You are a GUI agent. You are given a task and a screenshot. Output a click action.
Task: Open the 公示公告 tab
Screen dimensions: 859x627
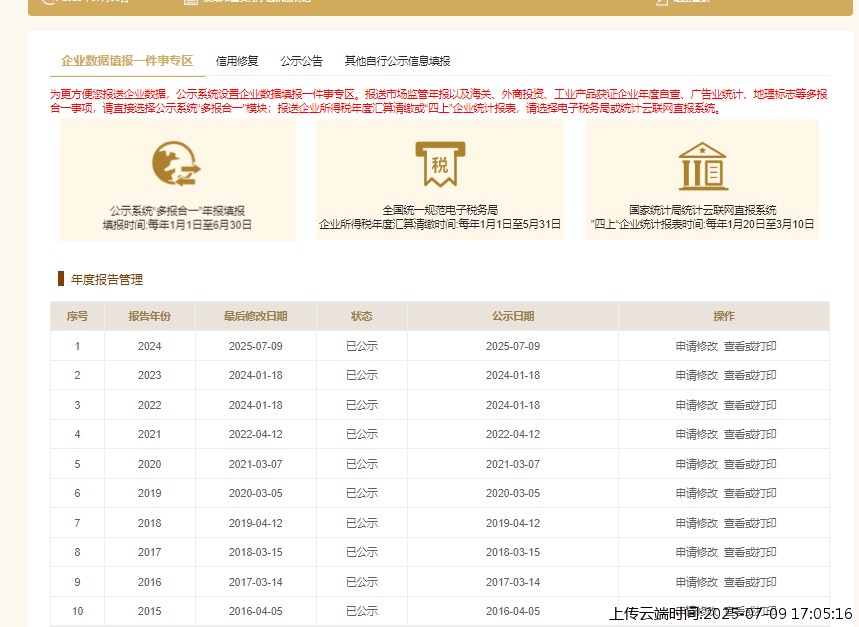(301, 61)
